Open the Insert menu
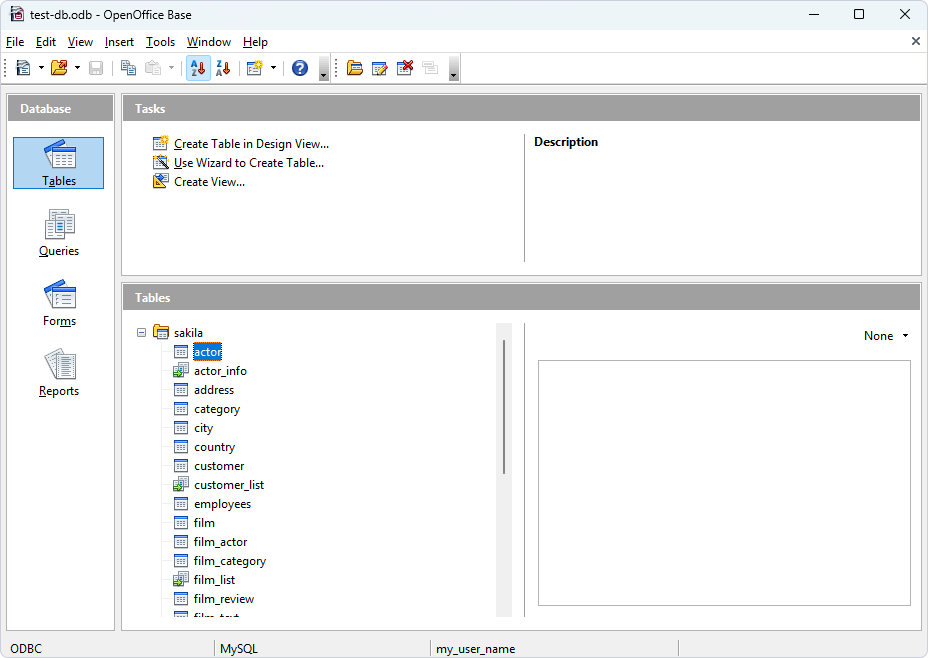 (119, 42)
